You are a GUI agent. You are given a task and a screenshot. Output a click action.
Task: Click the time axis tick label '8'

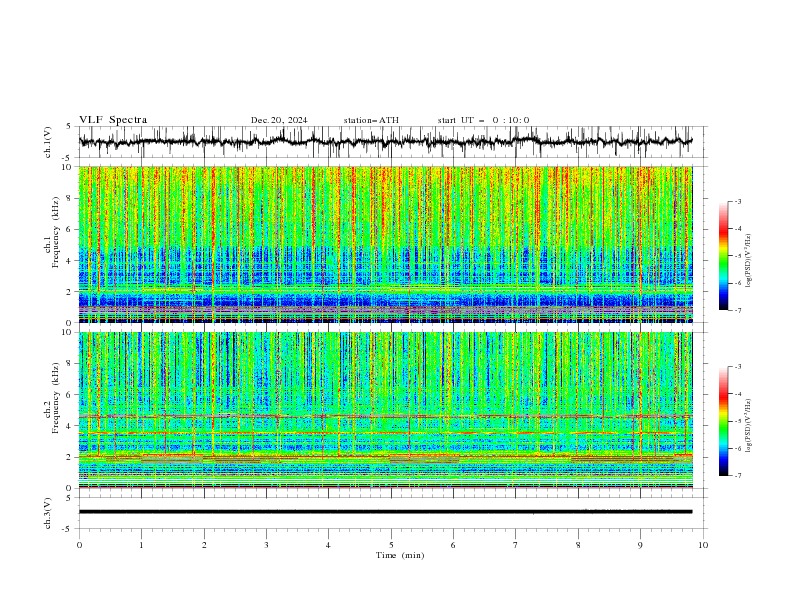coord(578,545)
